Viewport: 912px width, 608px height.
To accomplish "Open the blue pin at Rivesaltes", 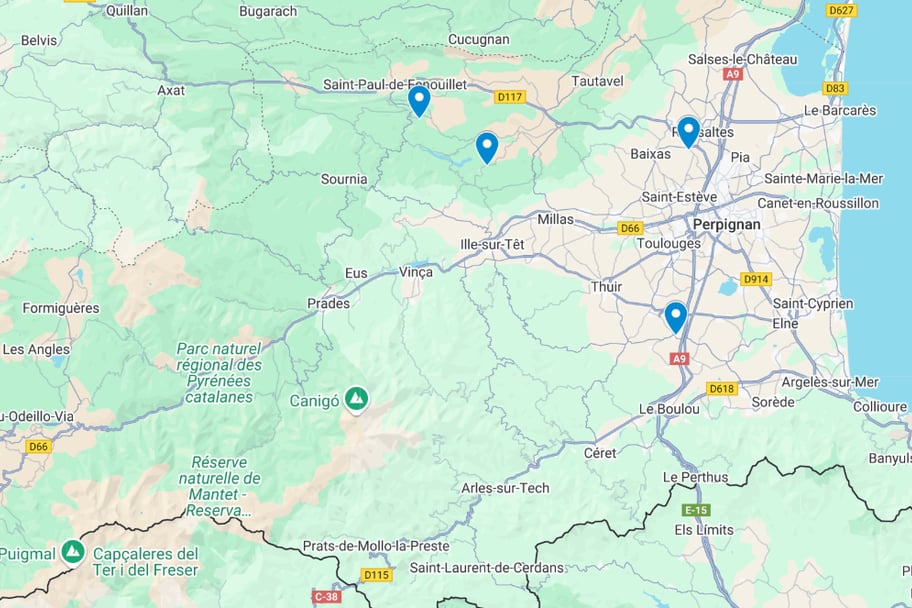I will (688, 132).
